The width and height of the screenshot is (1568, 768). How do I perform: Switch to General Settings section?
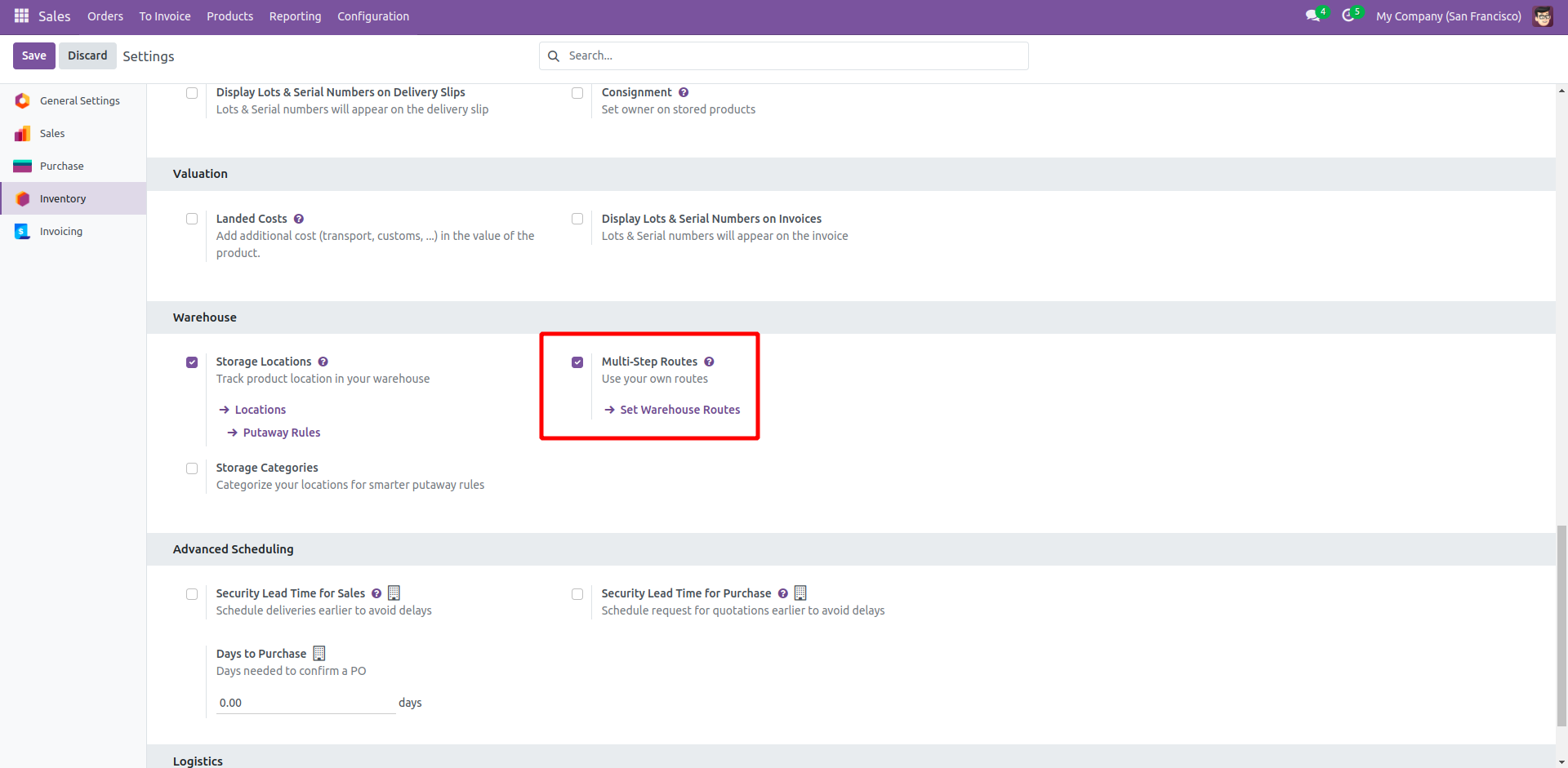point(79,101)
